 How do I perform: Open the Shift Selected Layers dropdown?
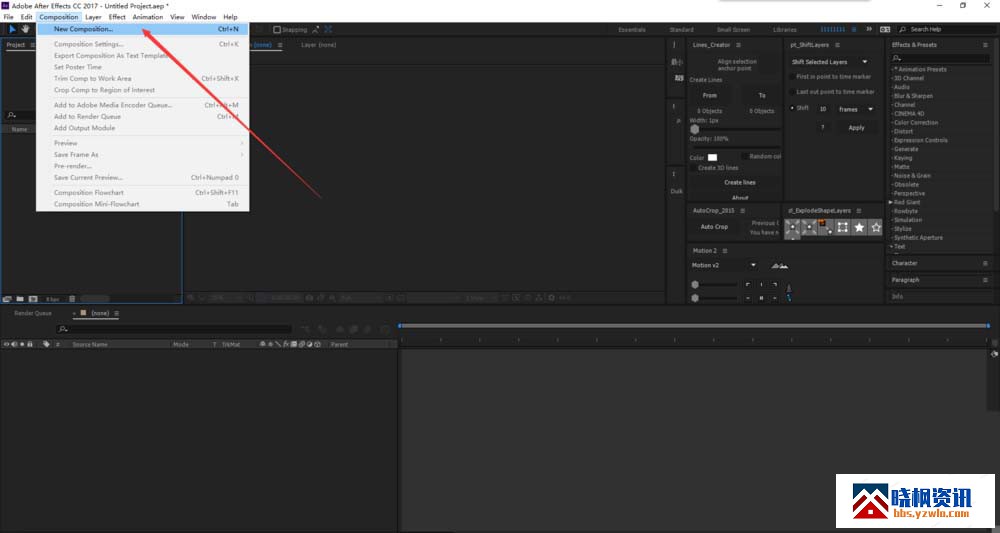pyautogui.click(x=830, y=62)
